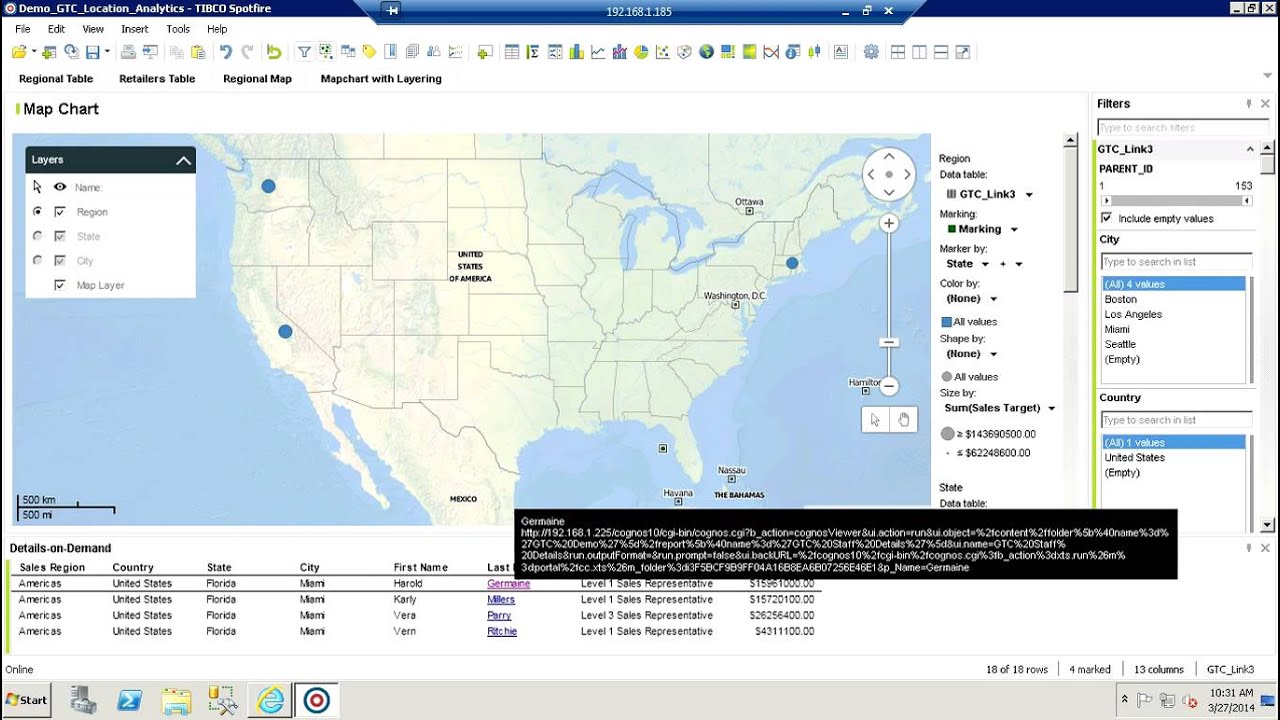The width and height of the screenshot is (1280, 720).
Task: Select City layer radio button
Action: [38, 261]
